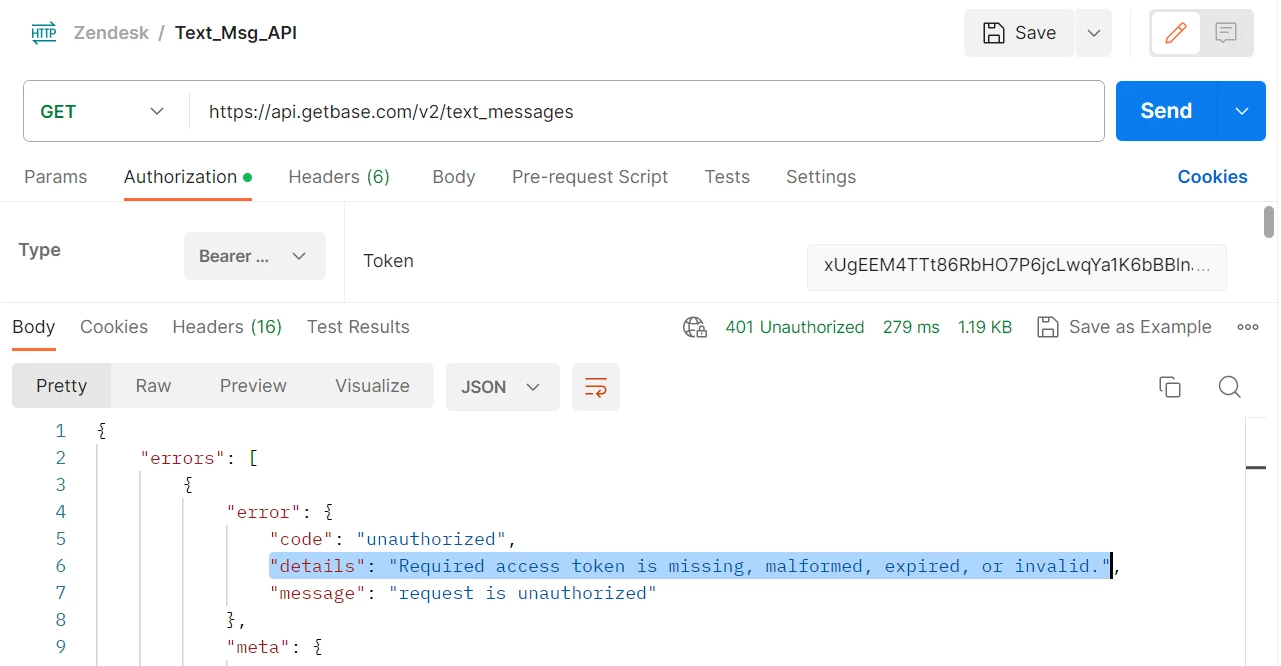The height and width of the screenshot is (666, 1281).
Task: Click the Type label in the authorization panel
Action: (39, 250)
